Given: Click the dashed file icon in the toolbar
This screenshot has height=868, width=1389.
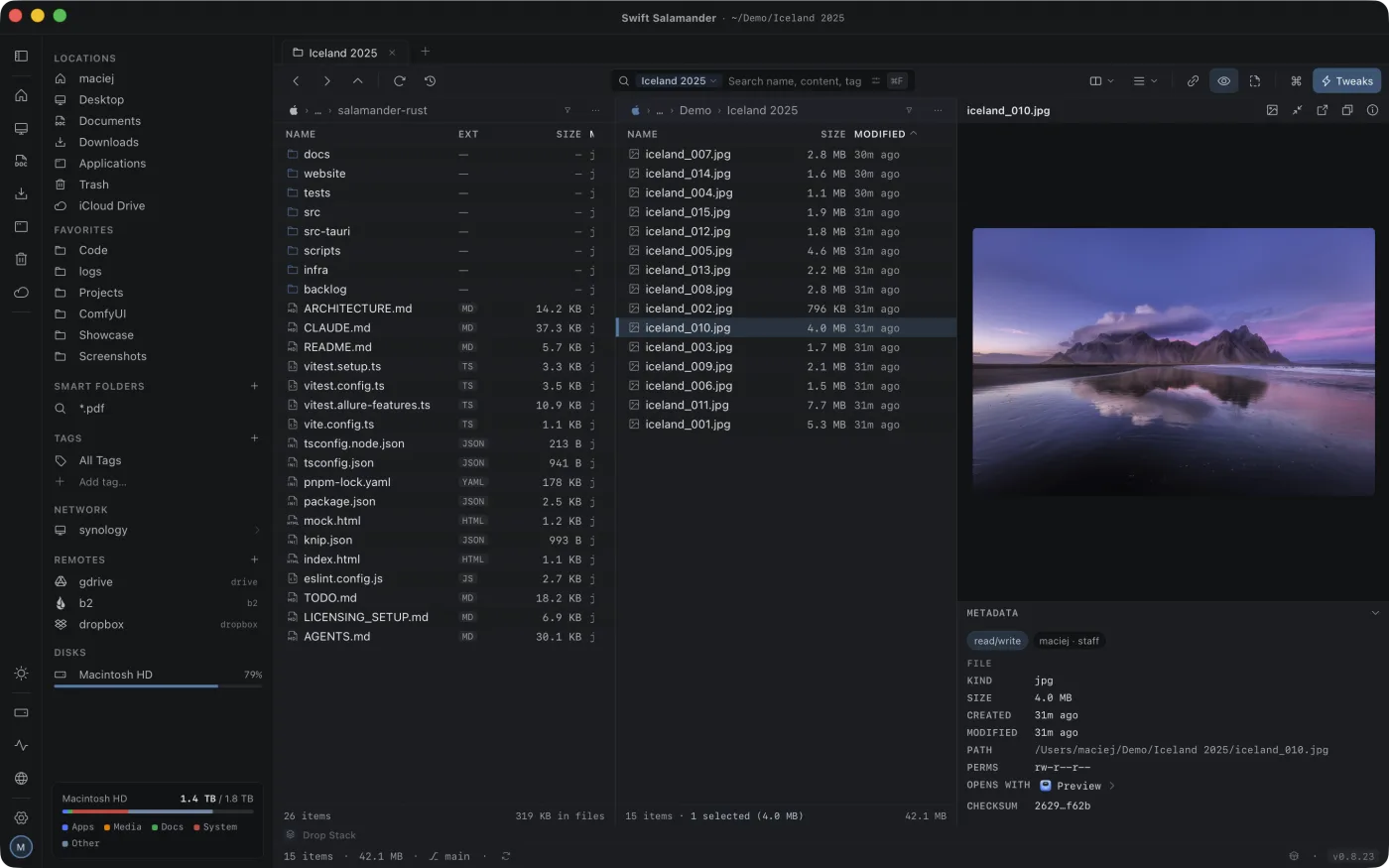Looking at the screenshot, I should tap(1255, 81).
